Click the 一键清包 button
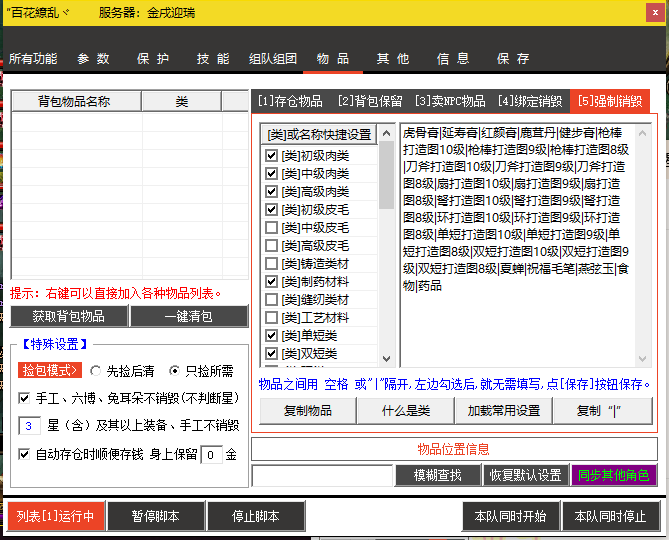The width and height of the screenshot is (669, 540). pos(189,316)
